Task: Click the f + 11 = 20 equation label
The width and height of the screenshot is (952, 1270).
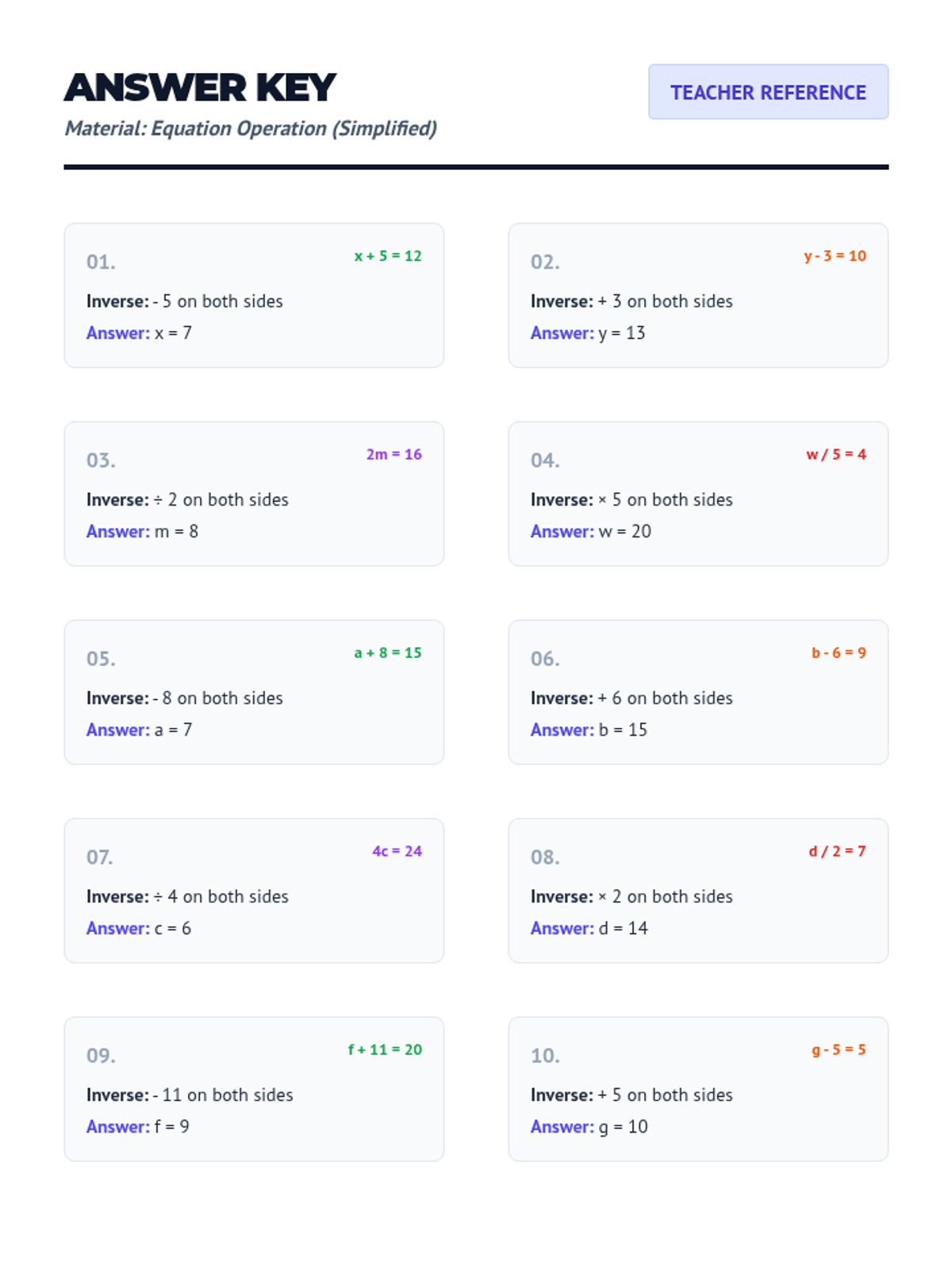Action: tap(385, 1049)
